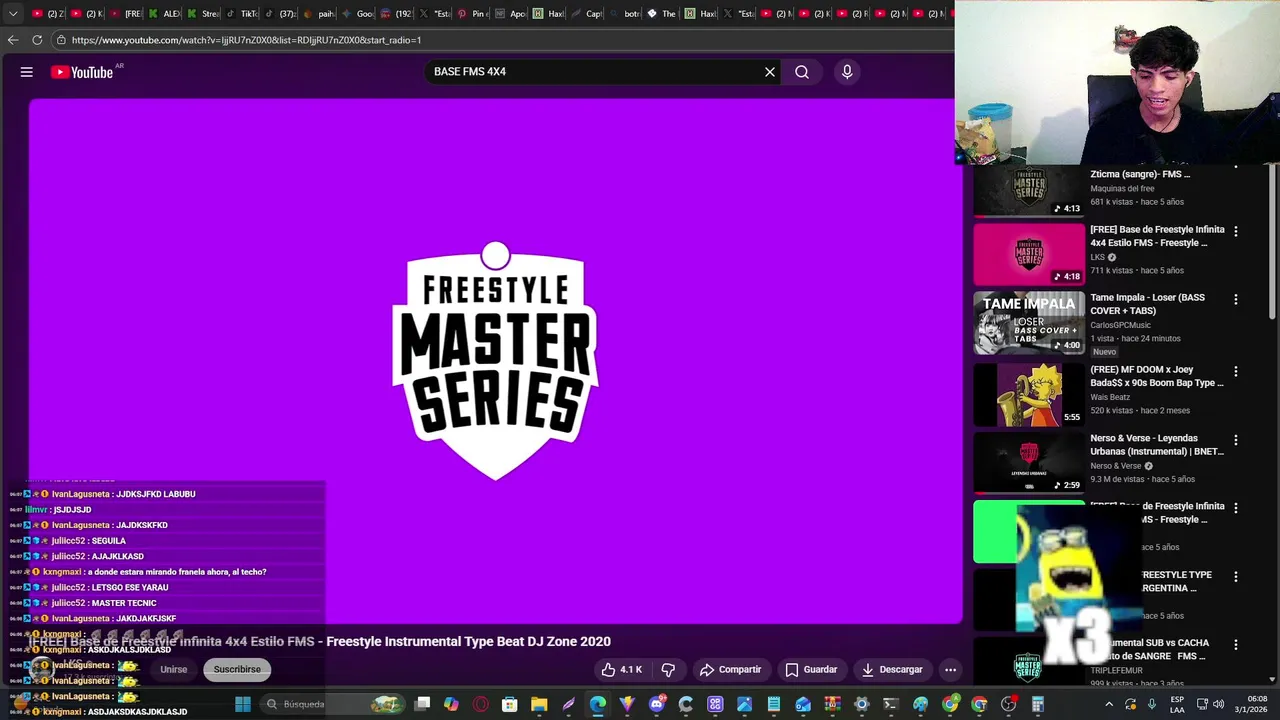Save video with Guardar
The width and height of the screenshot is (1280, 720).
[811, 670]
